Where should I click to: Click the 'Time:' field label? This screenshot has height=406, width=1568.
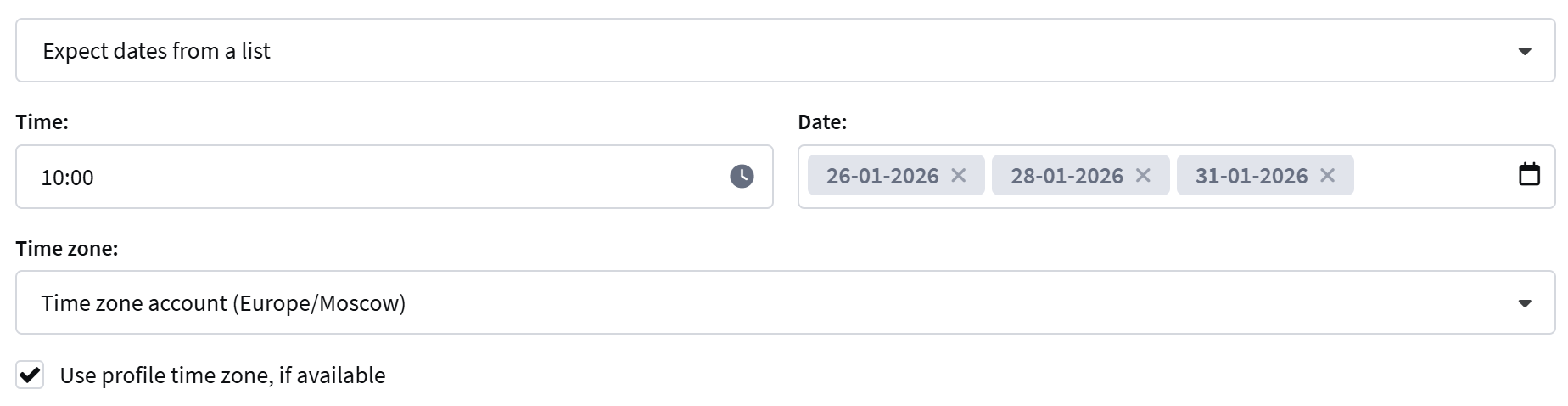click(x=42, y=122)
